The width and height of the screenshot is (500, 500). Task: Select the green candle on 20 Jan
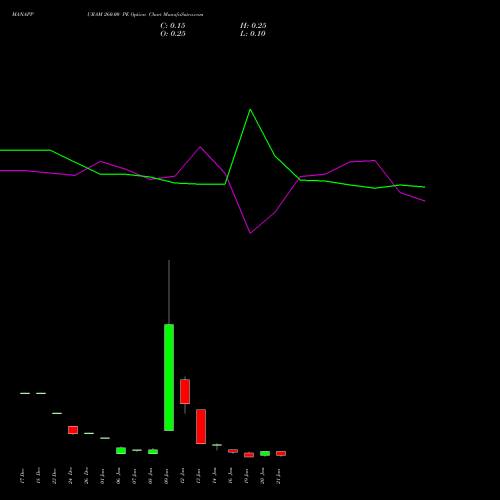click(x=265, y=453)
